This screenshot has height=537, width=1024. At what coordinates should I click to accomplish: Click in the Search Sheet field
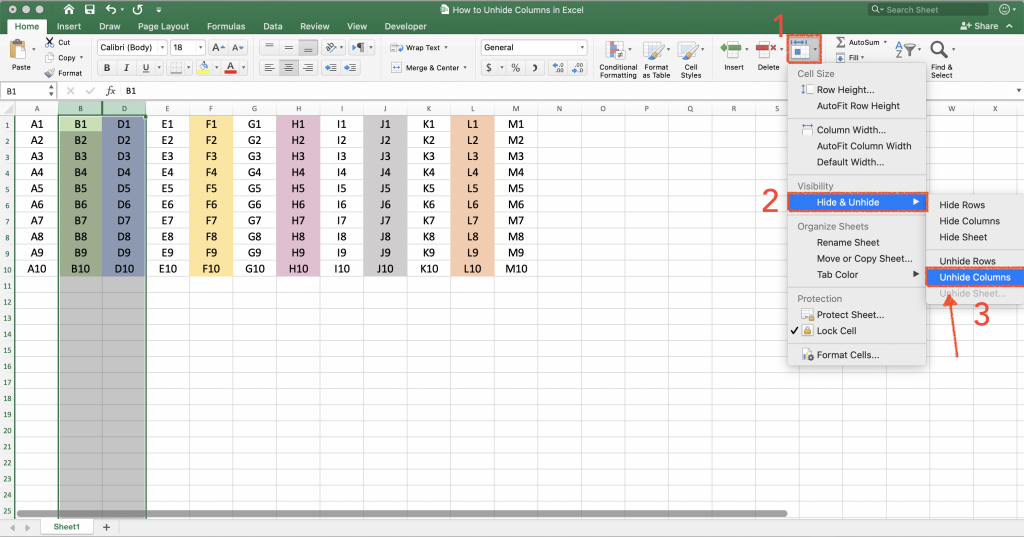click(x=929, y=10)
